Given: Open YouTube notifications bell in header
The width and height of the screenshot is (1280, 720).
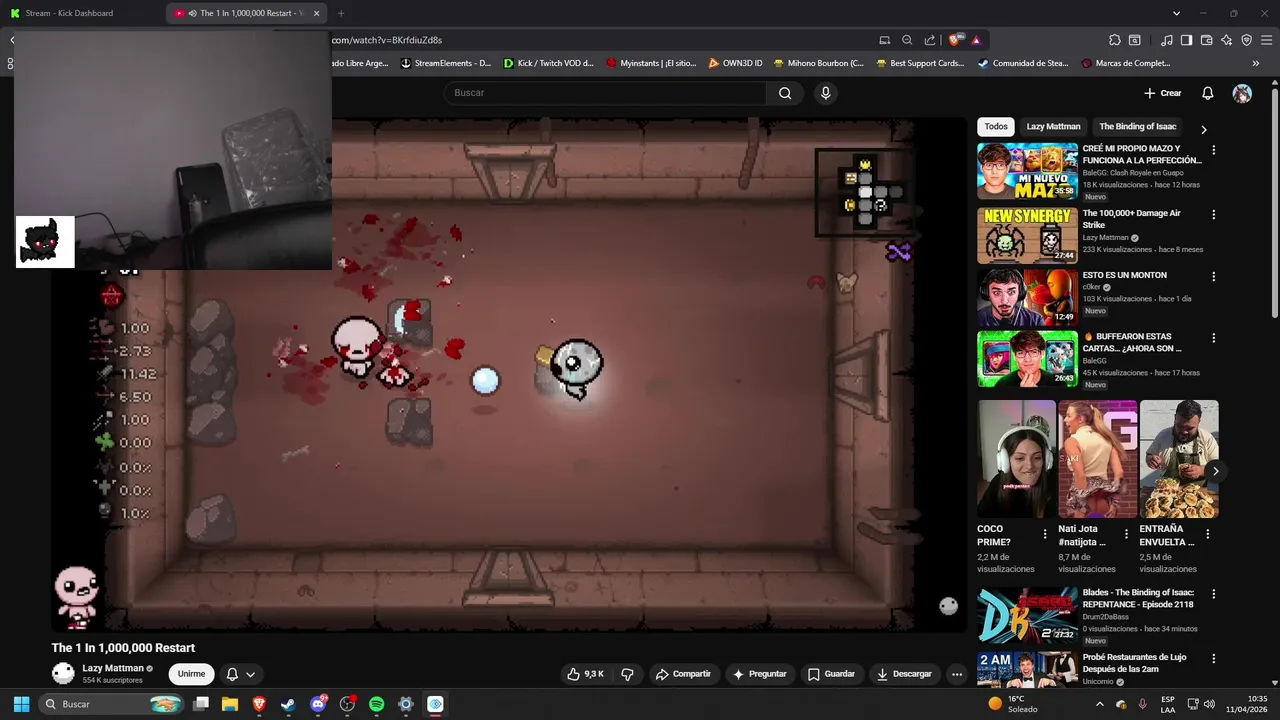Looking at the screenshot, I should coord(1207,93).
